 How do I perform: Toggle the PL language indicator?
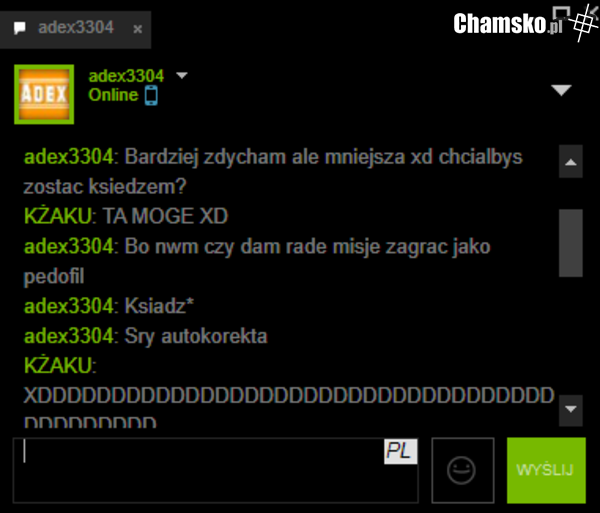[x=401, y=451]
